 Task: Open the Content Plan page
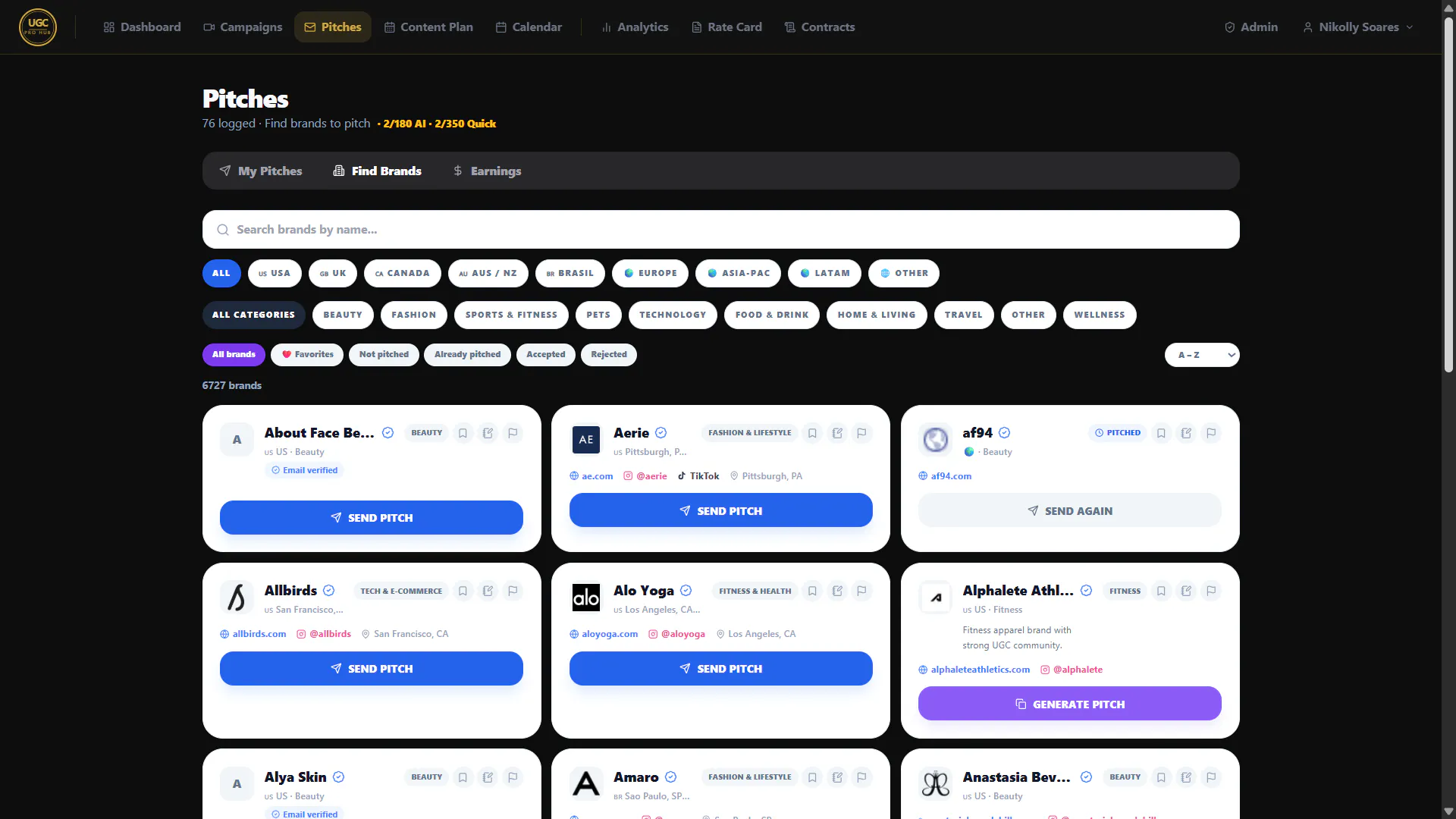point(428,27)
